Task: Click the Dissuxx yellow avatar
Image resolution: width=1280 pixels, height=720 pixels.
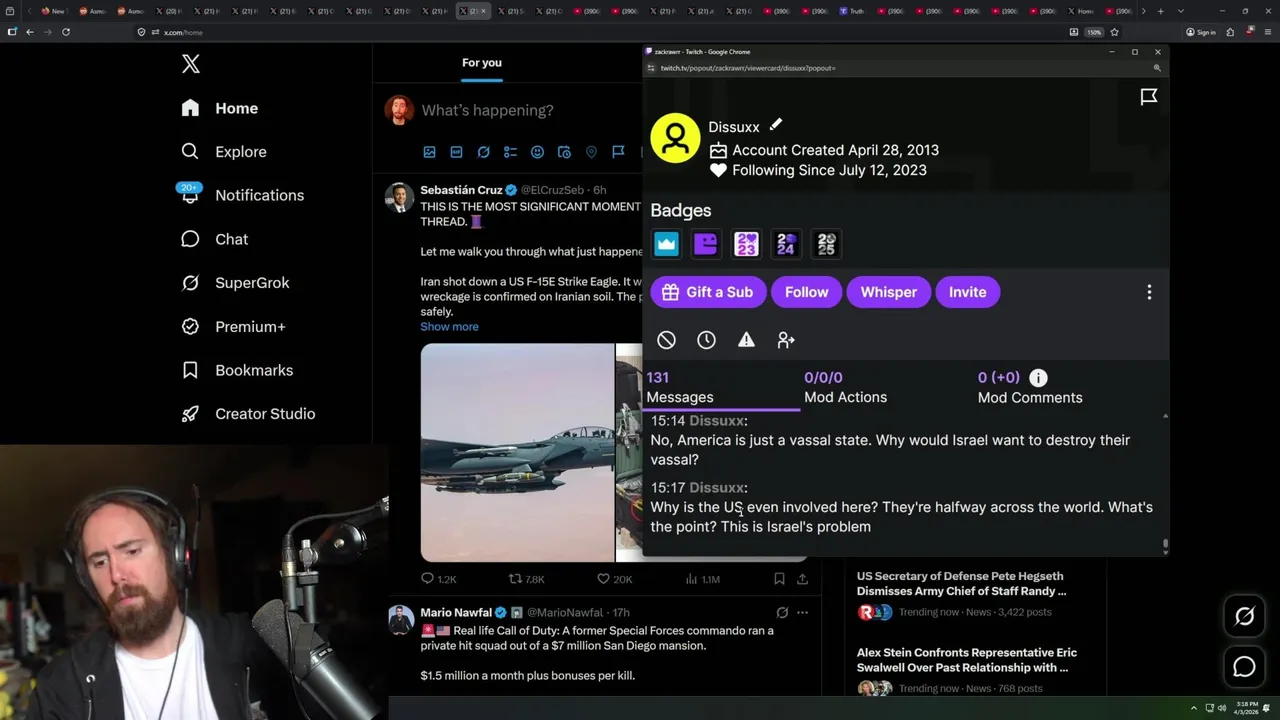Action: point(675,138)
